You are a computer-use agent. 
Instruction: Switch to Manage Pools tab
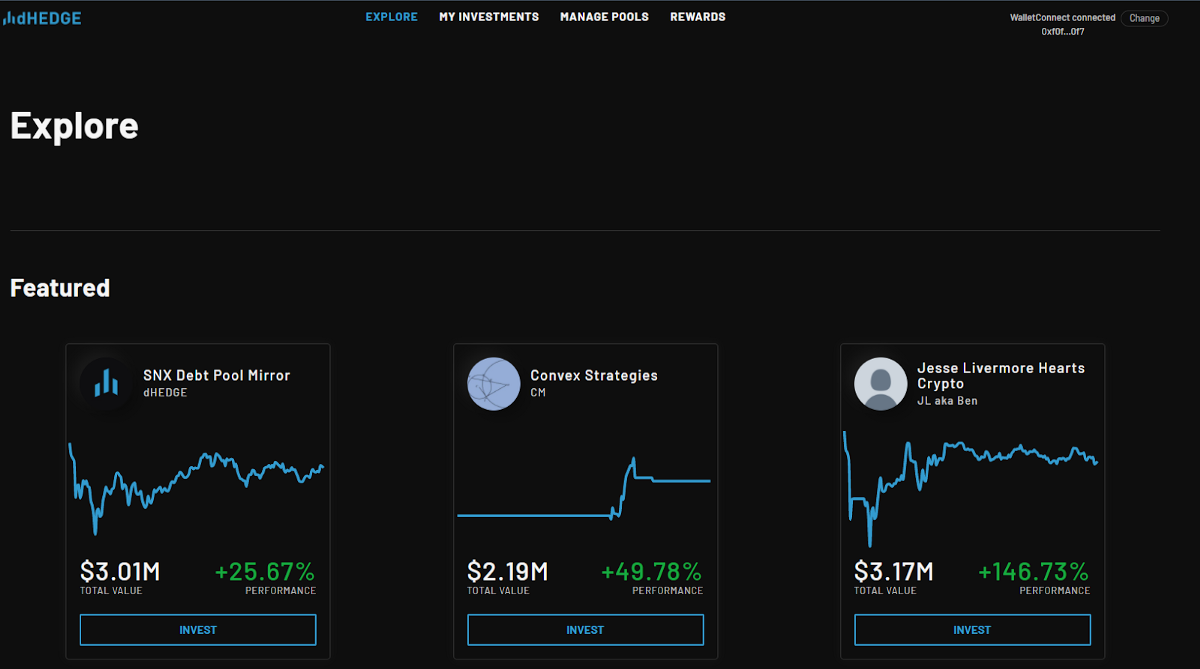coord(604,17)
